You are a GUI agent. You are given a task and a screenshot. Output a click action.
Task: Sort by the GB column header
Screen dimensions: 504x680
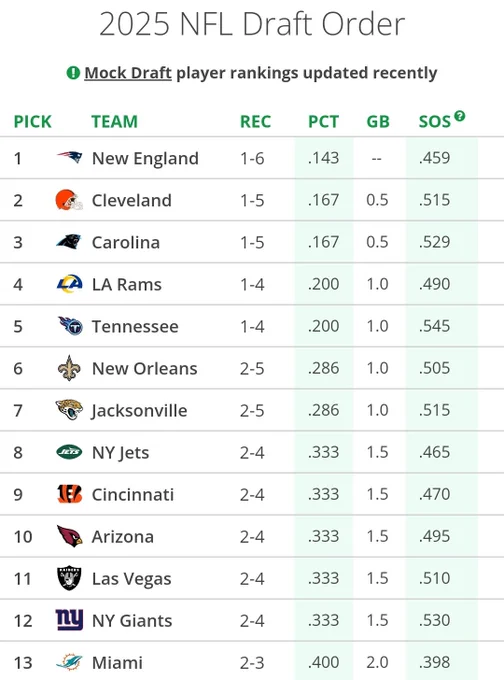tap(378, 121)
